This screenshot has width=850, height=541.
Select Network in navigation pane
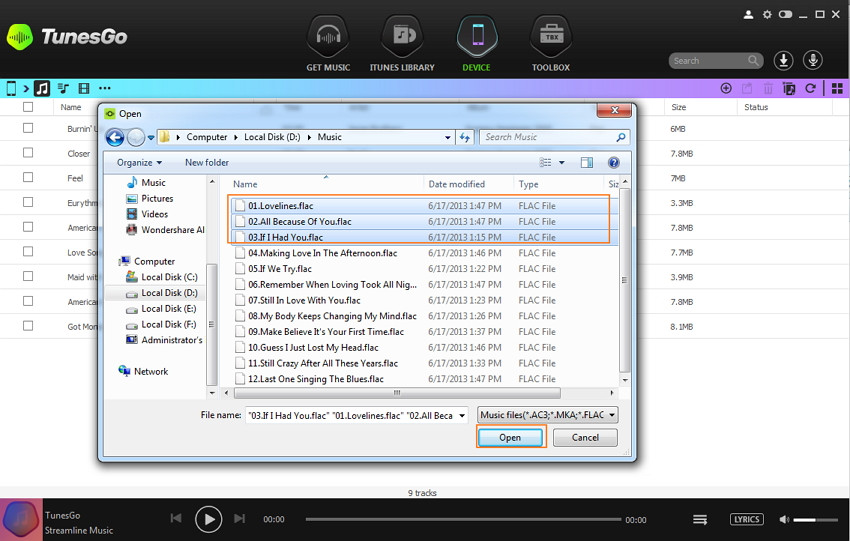150,371
